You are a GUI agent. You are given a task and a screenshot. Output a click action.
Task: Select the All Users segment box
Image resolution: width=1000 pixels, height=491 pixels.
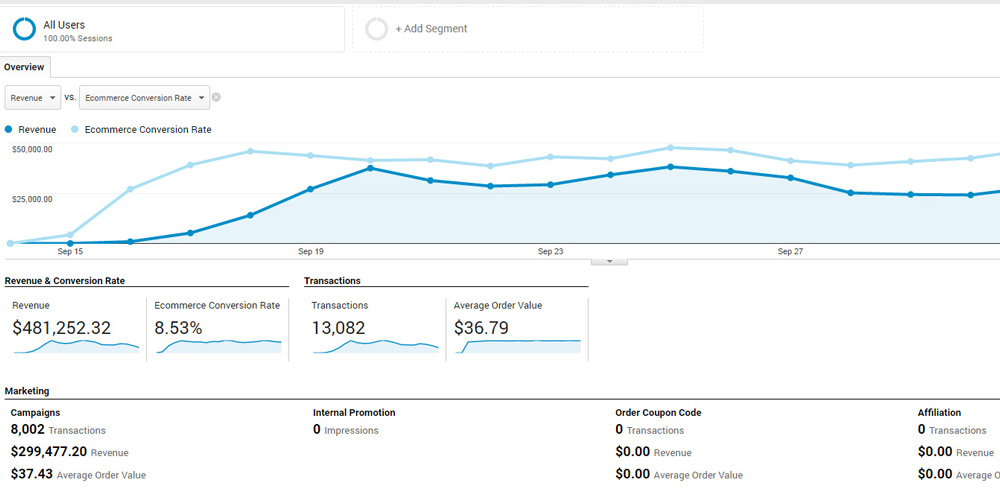coord(173,29)
